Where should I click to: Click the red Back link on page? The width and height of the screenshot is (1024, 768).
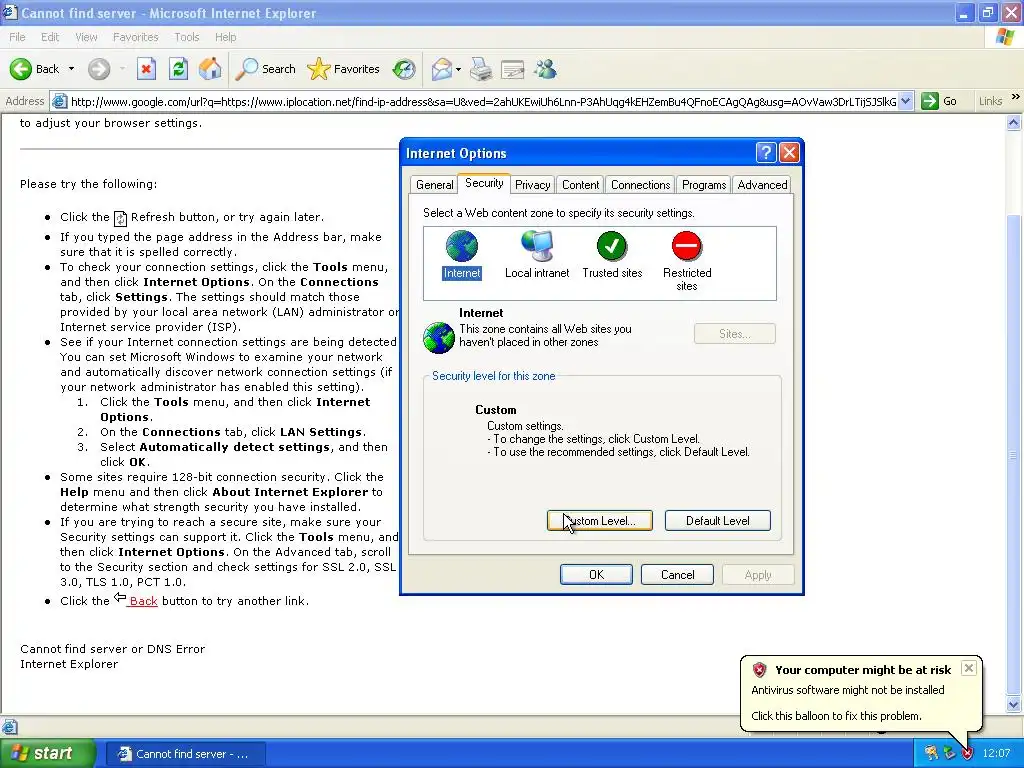tap(144, 601)
